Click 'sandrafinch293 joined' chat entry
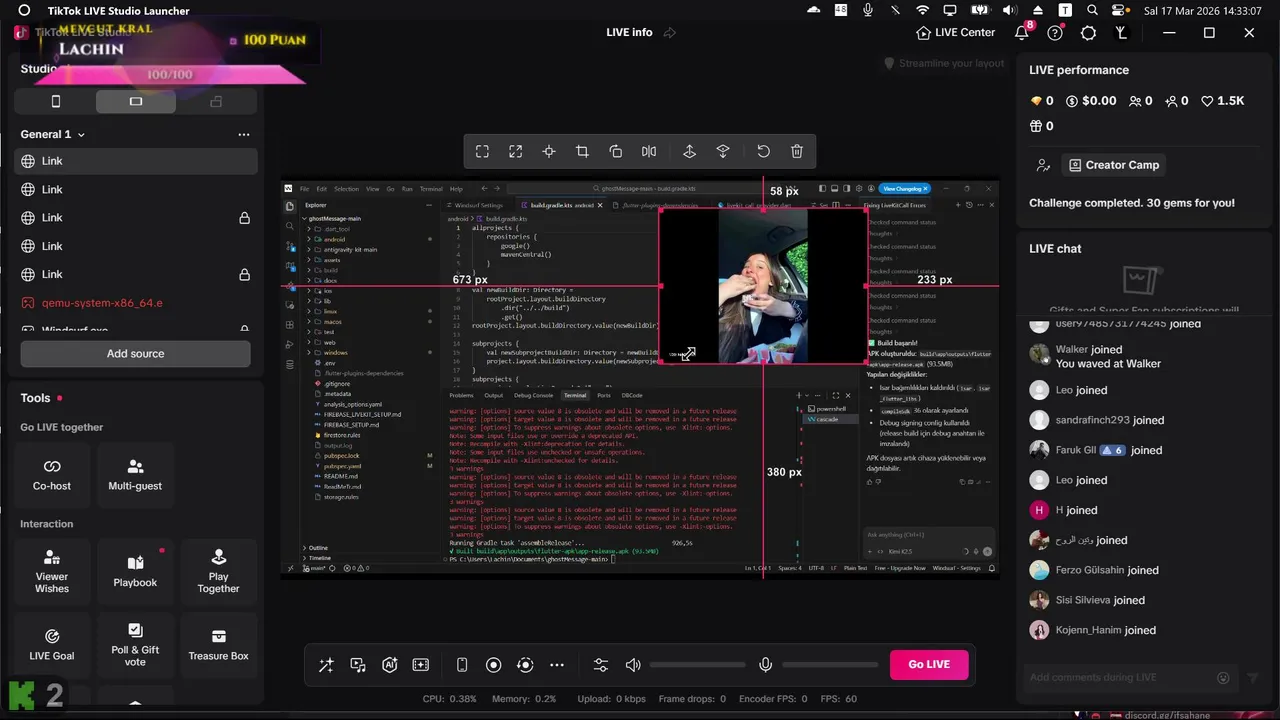The image size is (1280, 720). tap(1110, 420)
